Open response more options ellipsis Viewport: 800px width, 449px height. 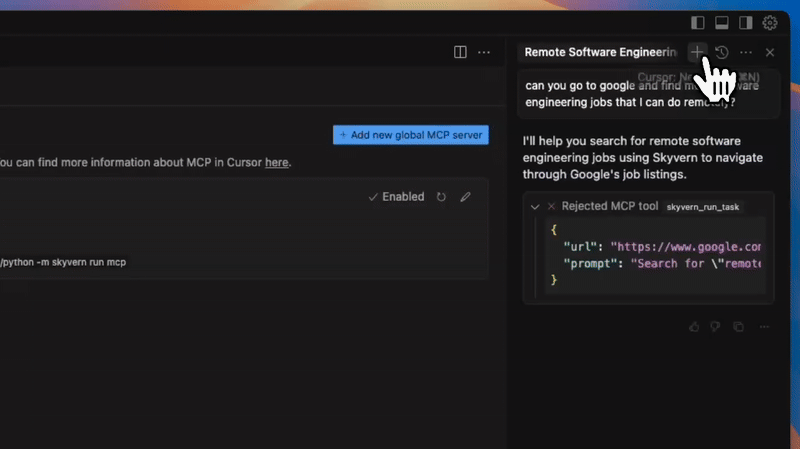click(x=764, y=327)
